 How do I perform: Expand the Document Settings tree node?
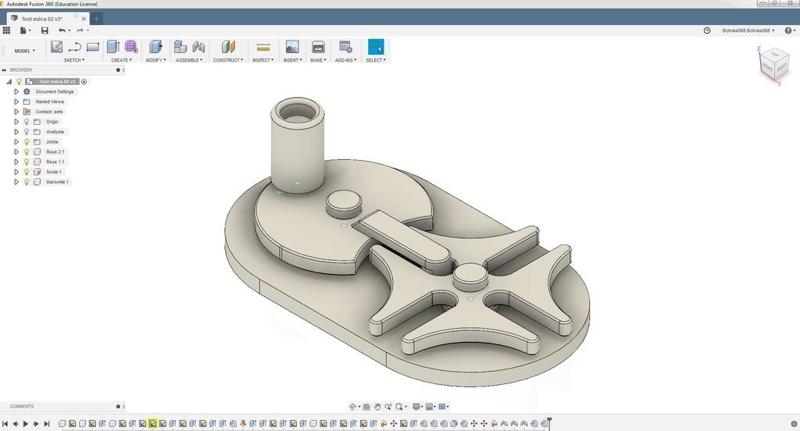click(16, 92)
